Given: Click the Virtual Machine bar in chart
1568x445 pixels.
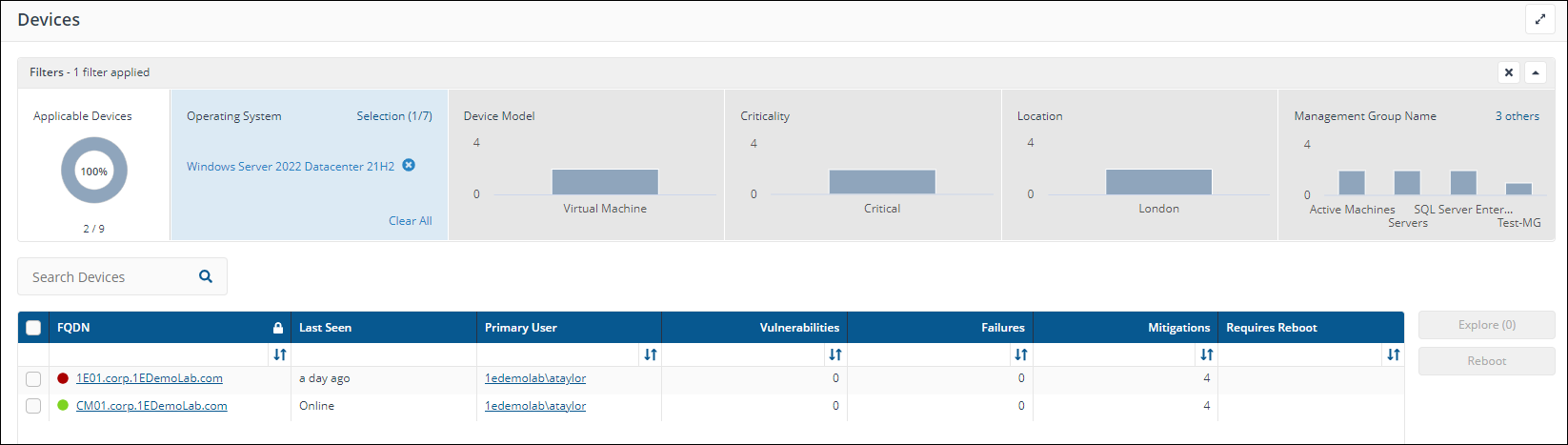Looking at the screenshot, I should (605, 182).
